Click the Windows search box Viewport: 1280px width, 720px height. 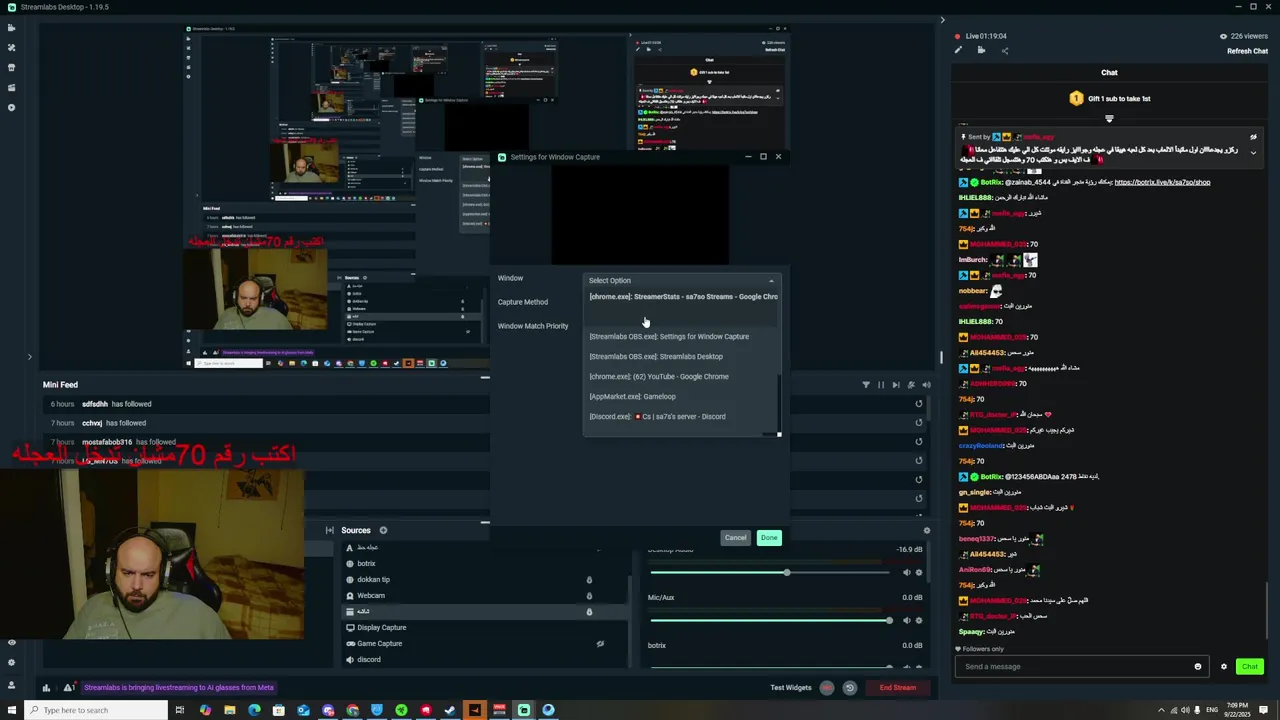tap(96, 710)
